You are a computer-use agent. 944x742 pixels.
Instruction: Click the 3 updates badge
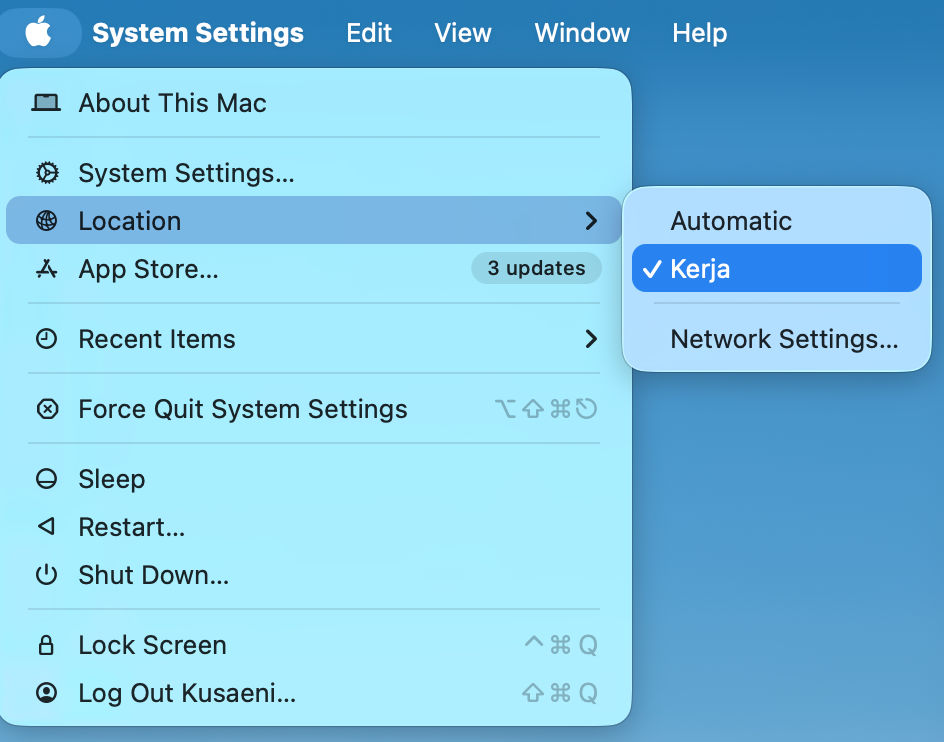pos(536,268)
